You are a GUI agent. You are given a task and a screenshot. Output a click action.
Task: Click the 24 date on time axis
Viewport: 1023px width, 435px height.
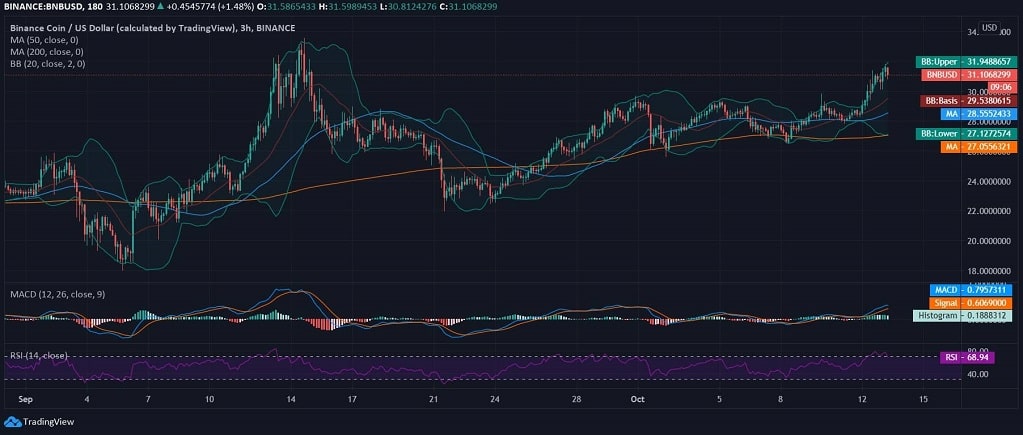click(496, 398)
